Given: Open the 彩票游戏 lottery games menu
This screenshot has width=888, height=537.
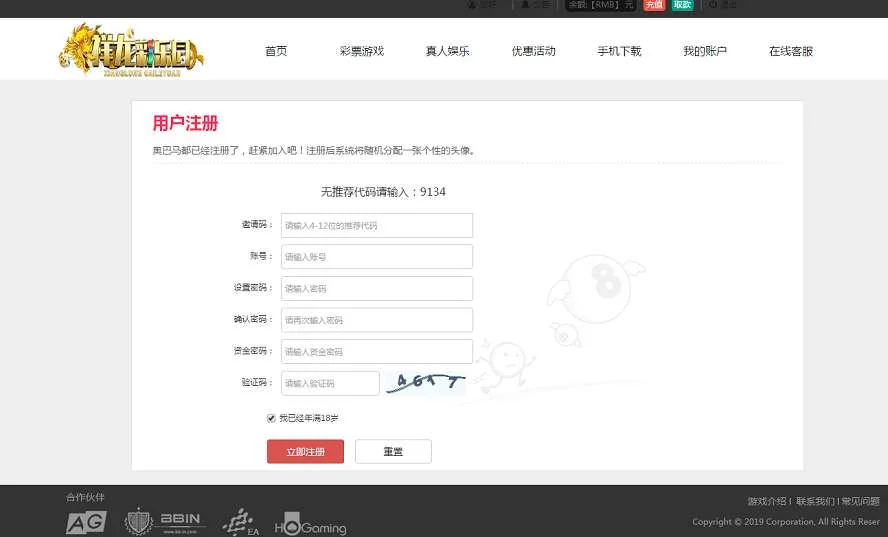Looking at the screenshot, I should click(x=362, y=51).
